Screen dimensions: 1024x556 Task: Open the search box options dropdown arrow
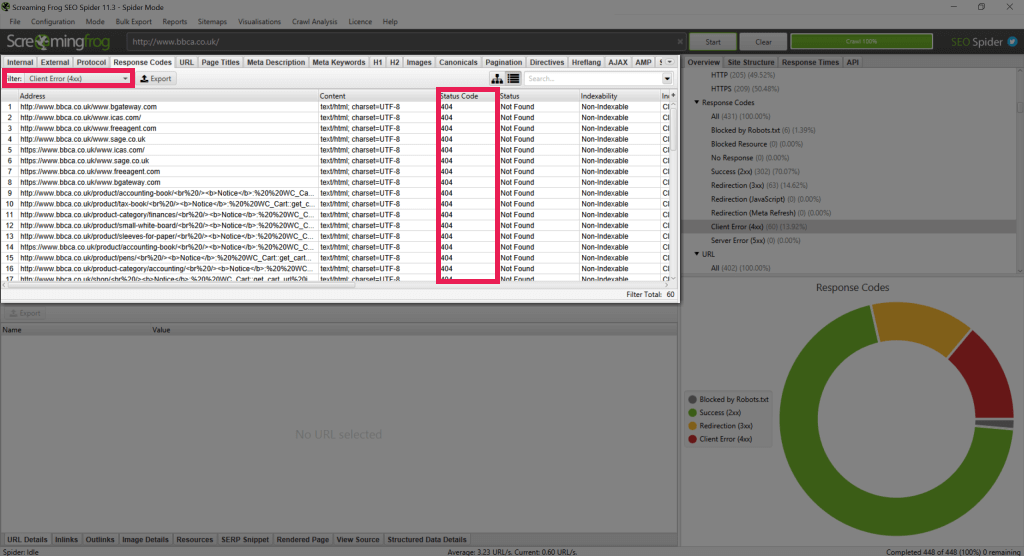click(667, 79)
